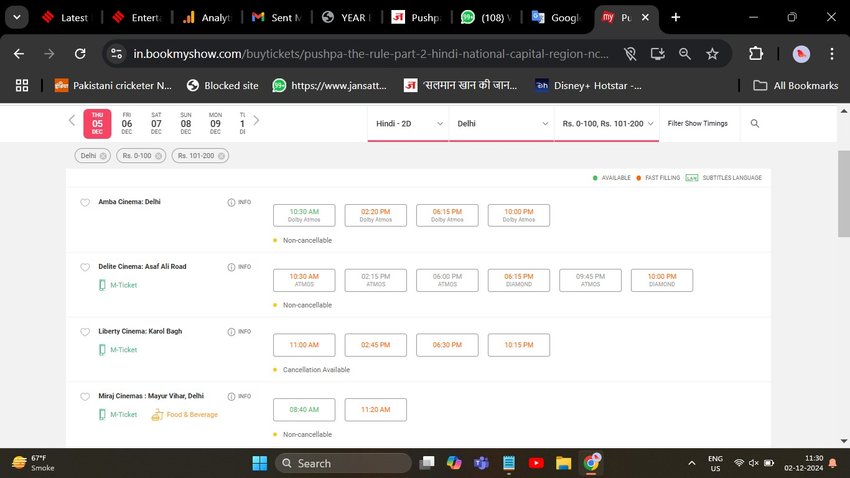Remove the Rs. 0-100 filter chip
Viewport: 850px width, 478px height.
[158, 156]
